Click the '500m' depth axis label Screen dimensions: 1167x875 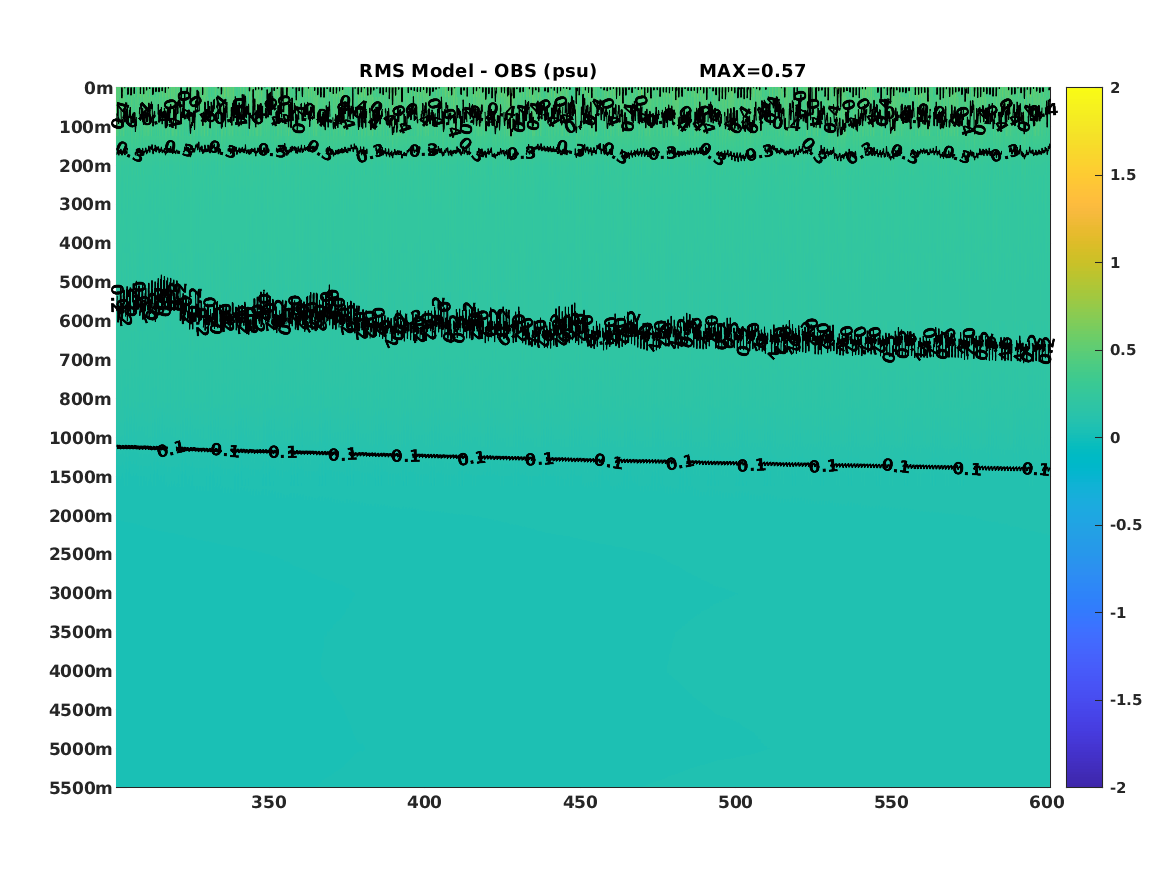(86, 283)
